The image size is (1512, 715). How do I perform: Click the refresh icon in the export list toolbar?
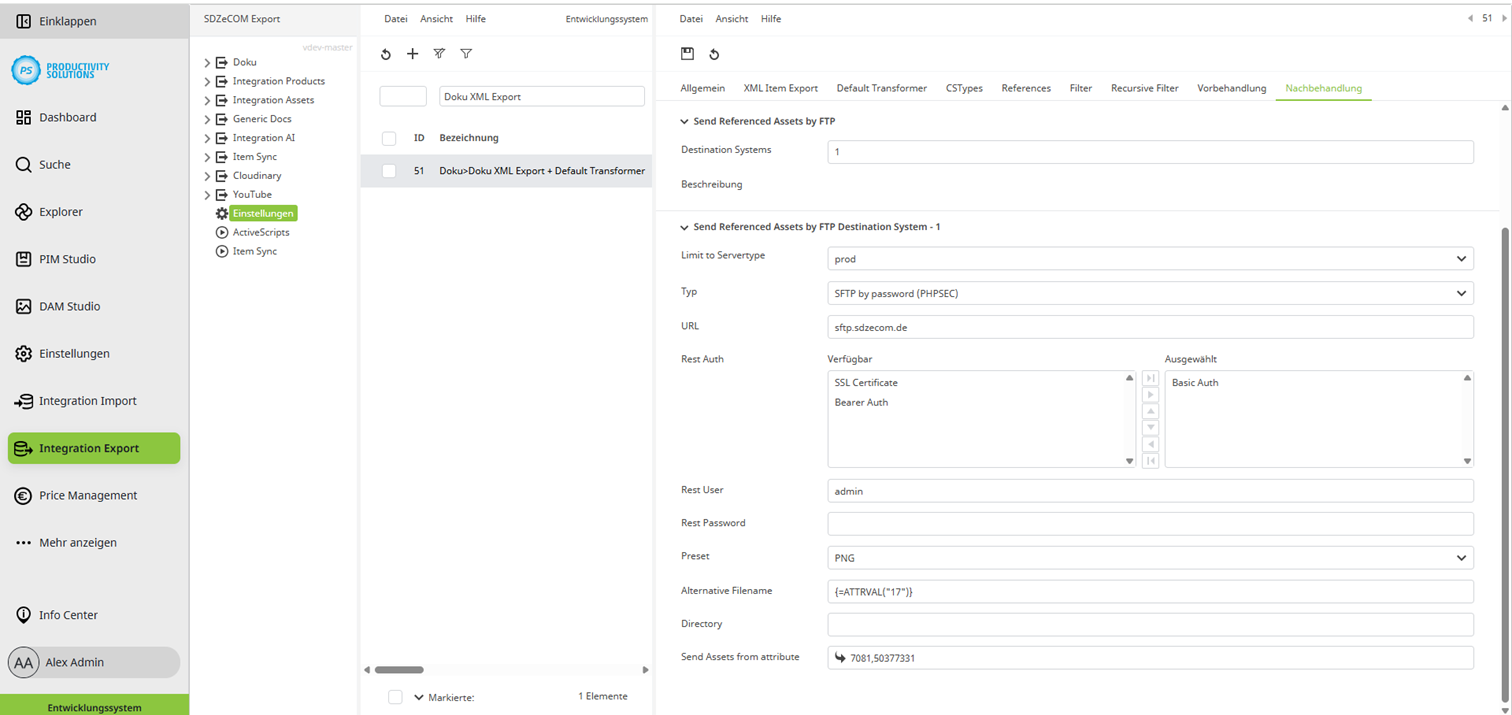[x=386, y=54]
